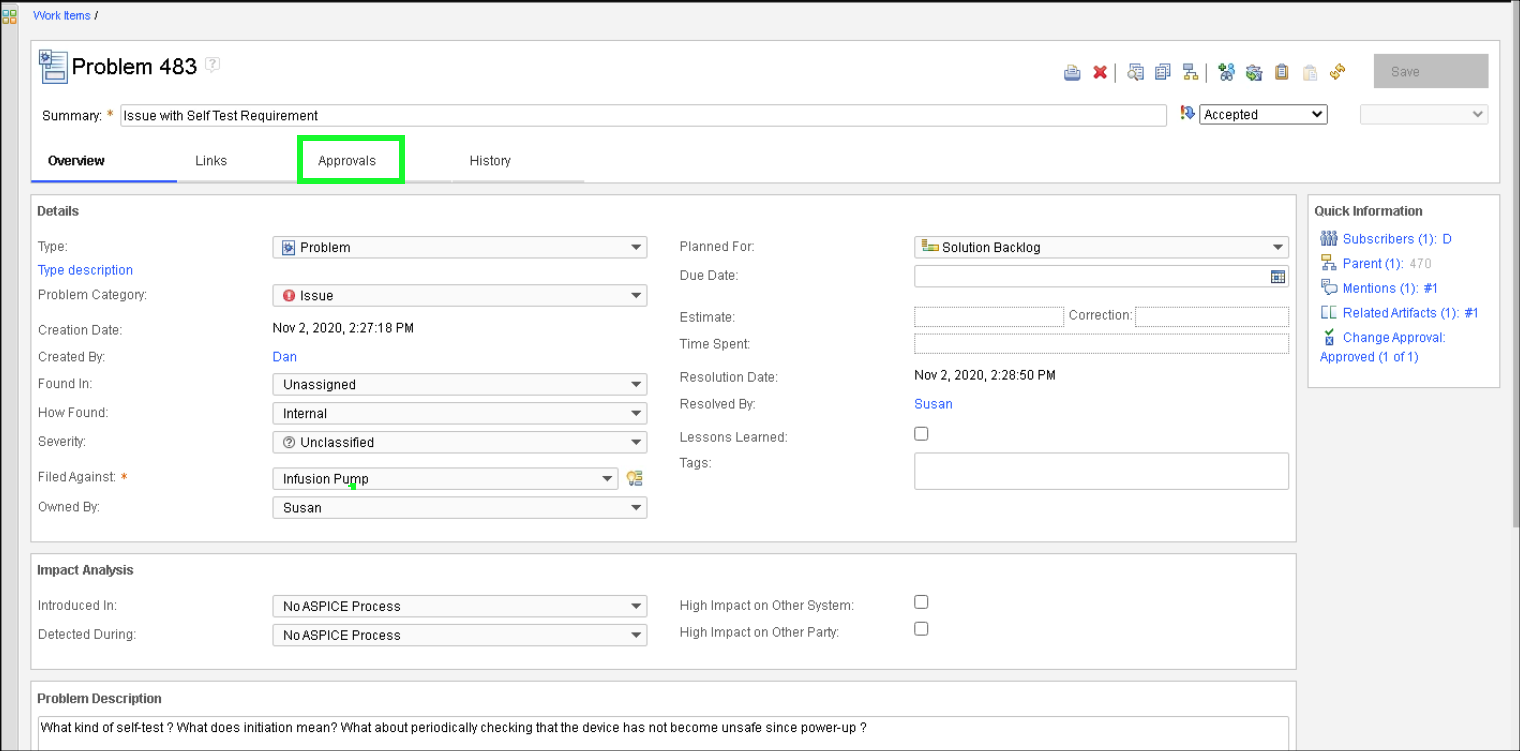Click the create child work item icon
Viewport: 1520px width, 751px height.
(1190, 72)
